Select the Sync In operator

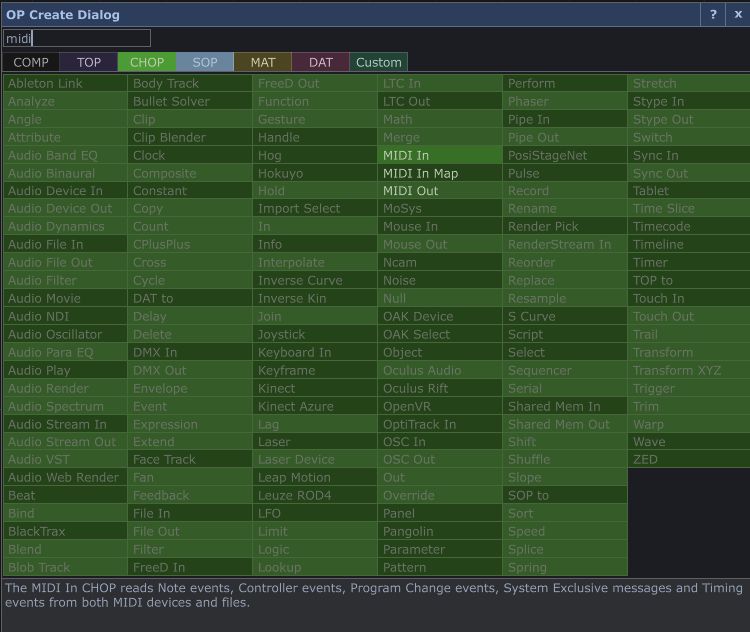(689, 155)
